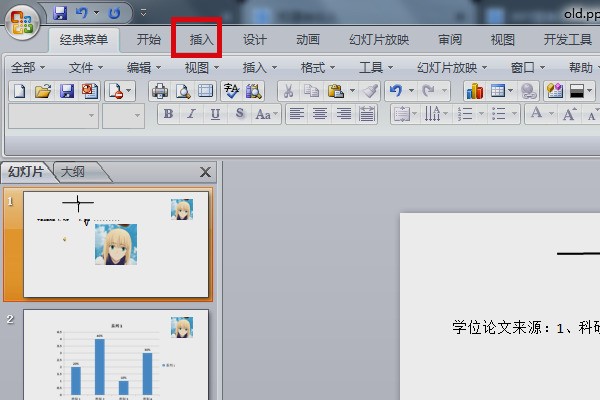Viewport: 600px width, 400px height.
Task: Open the 设计 ribbon tab
Action: [255, 40]
